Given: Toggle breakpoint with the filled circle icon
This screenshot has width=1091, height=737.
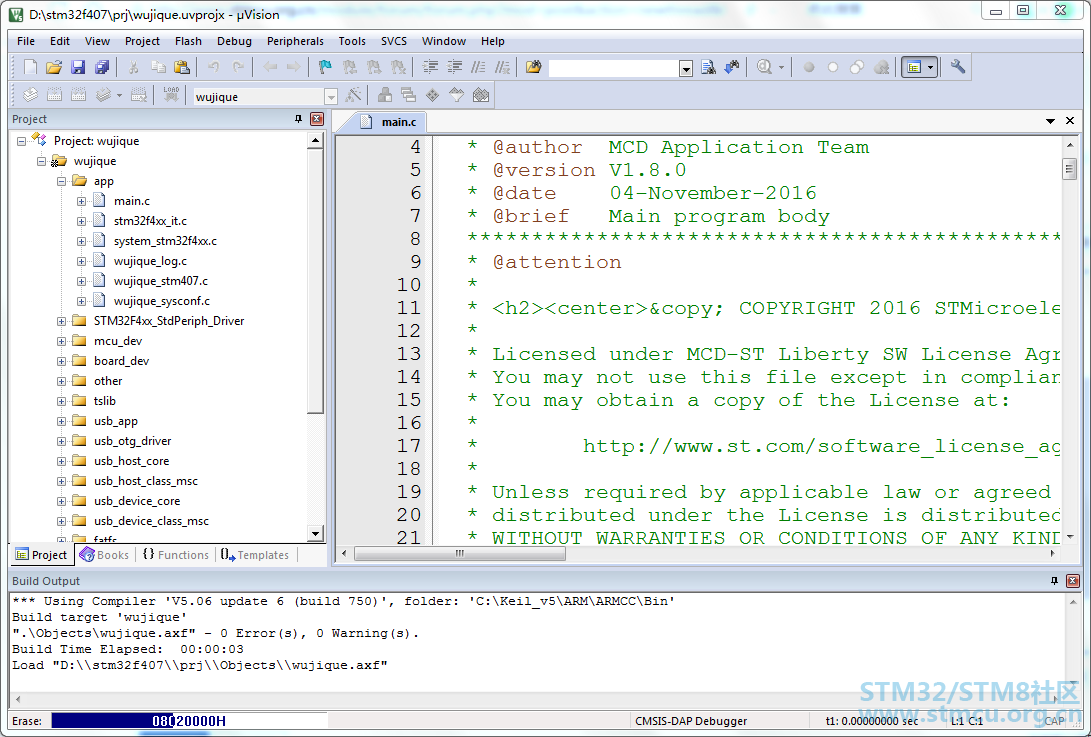Looking at the screenshot, I should 809,68.
